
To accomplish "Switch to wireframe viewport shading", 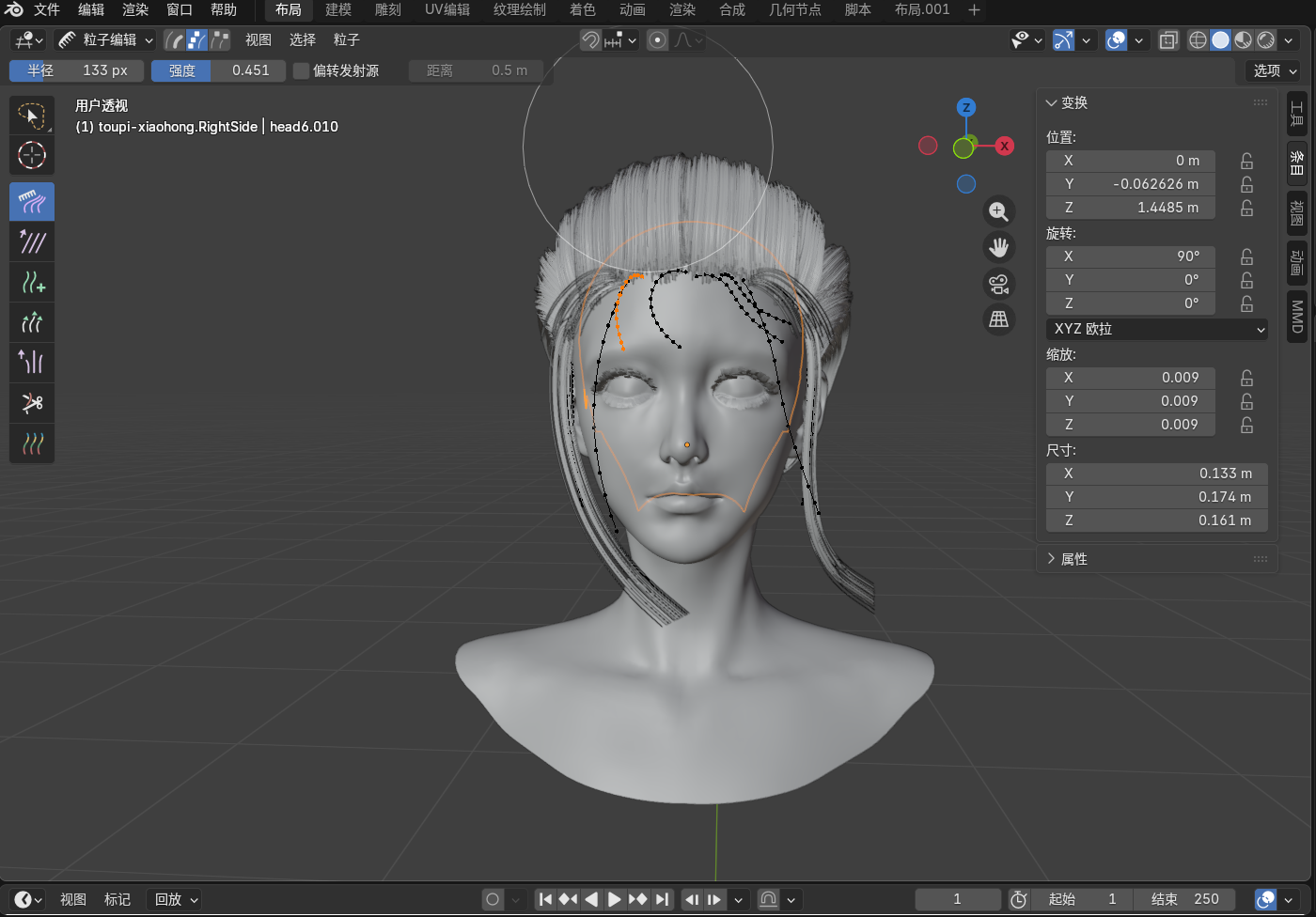I will tap(1198, 40).
